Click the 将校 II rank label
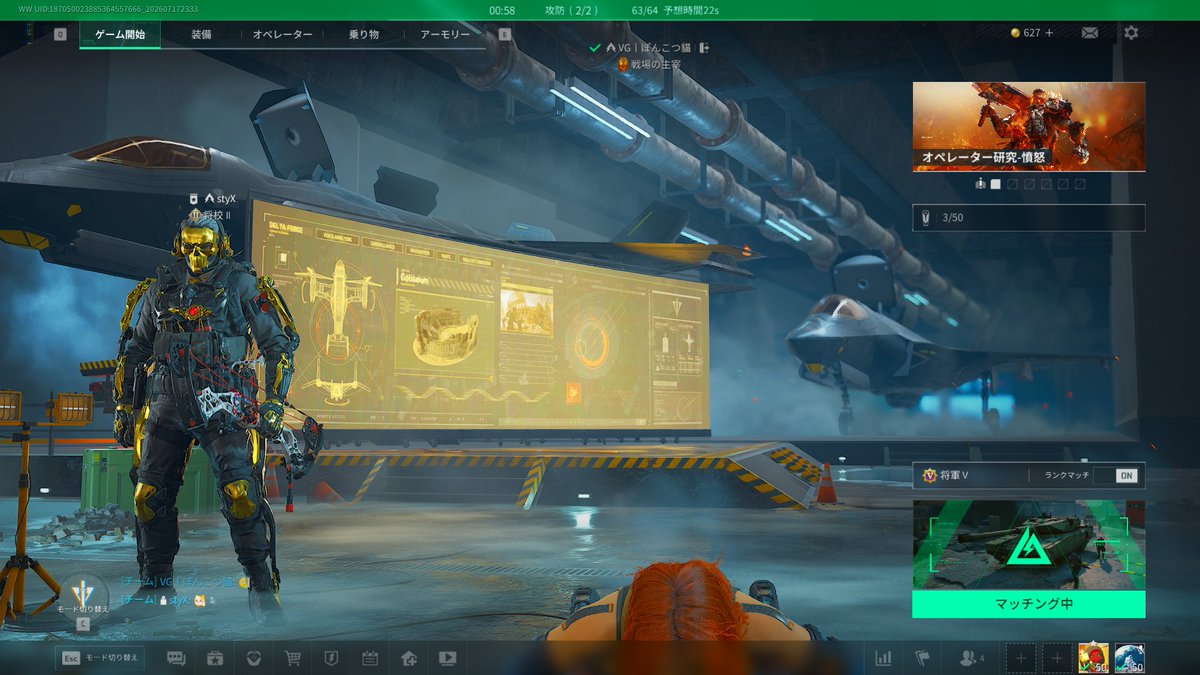 [x=211, y=214]
